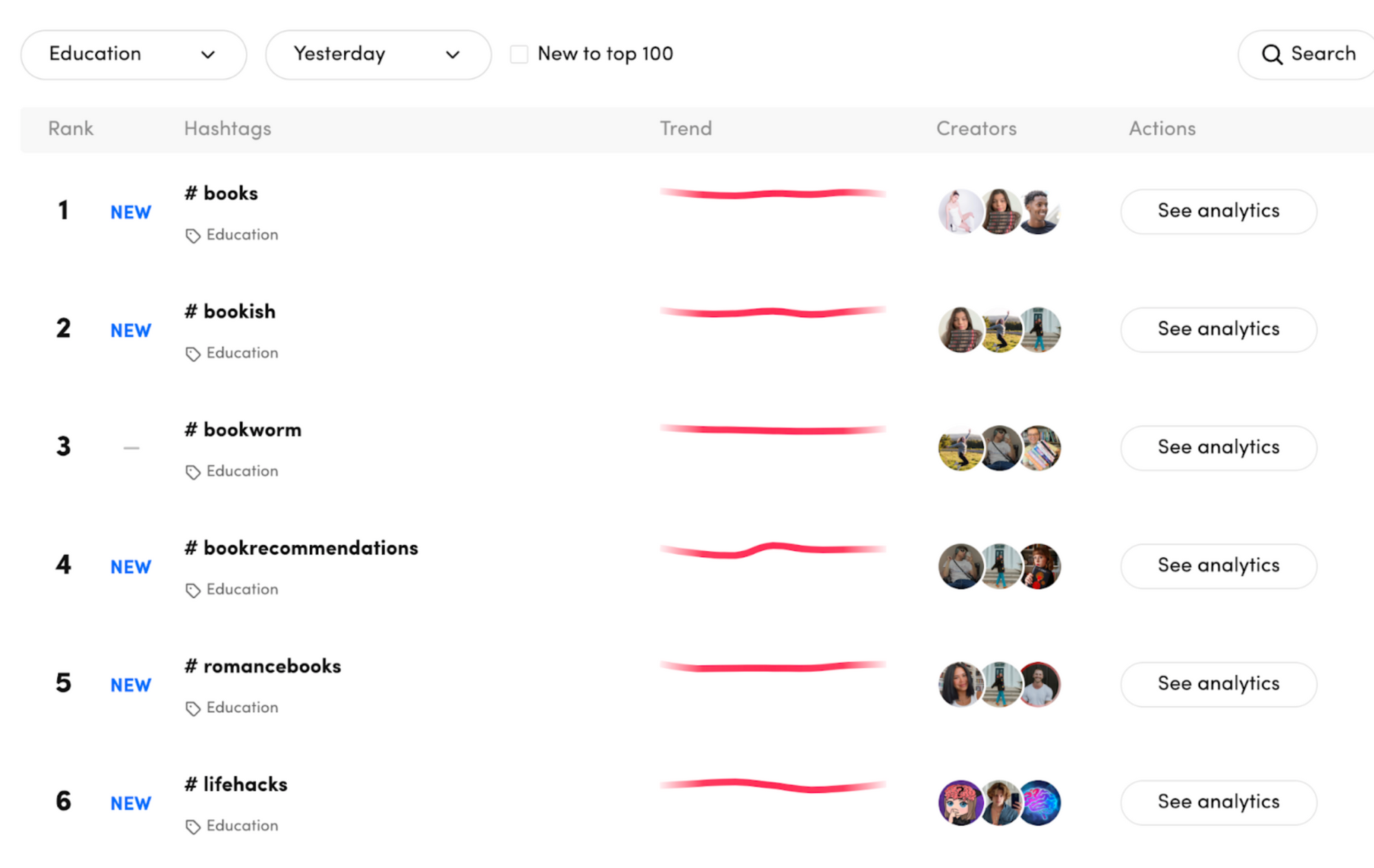Click the tag icon next to #books
This screenshot has height=868, width=1374.
click(x=192, y=233)
